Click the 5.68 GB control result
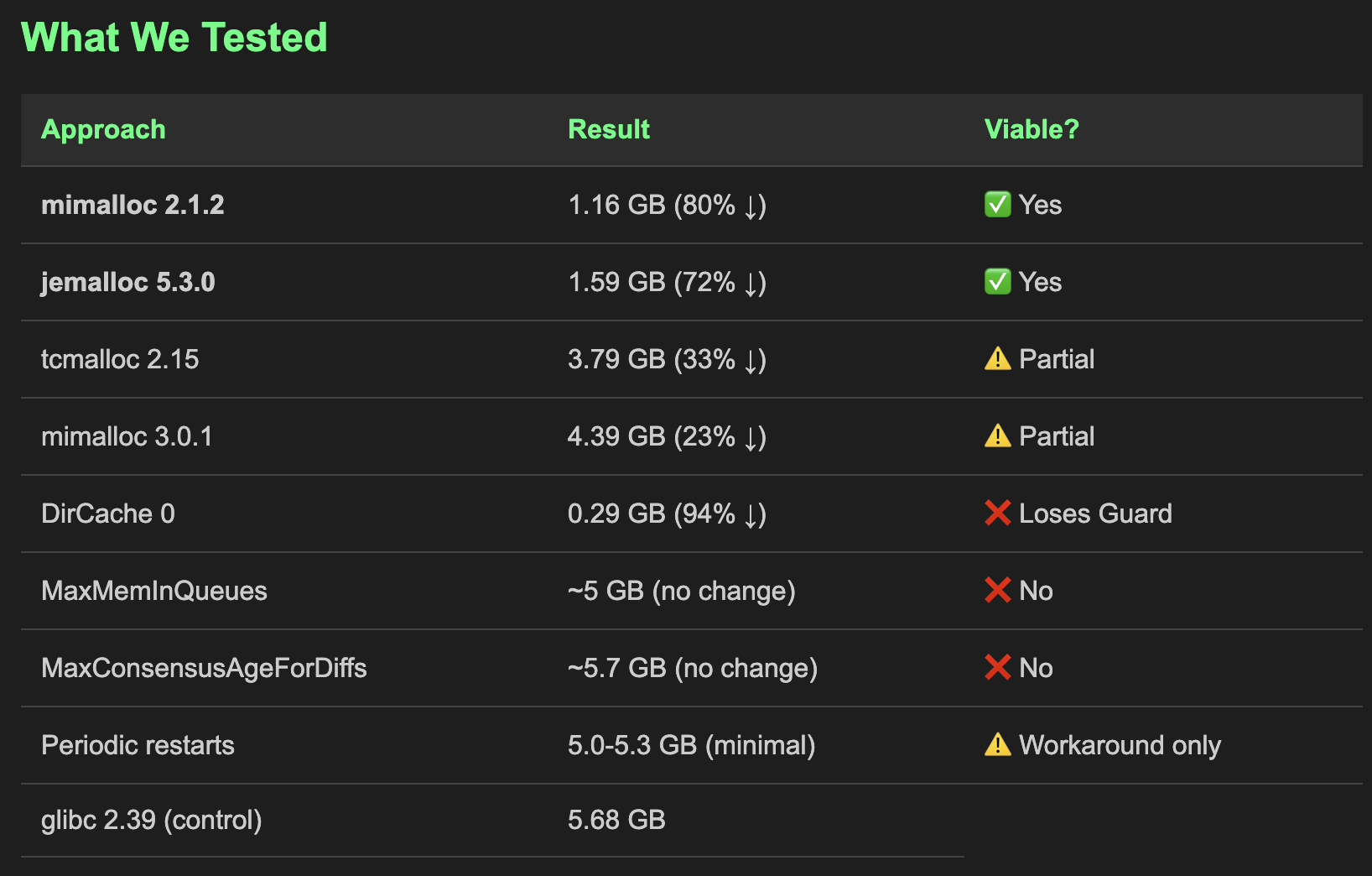Screen dimensions: 1372x876 point(616,820)
